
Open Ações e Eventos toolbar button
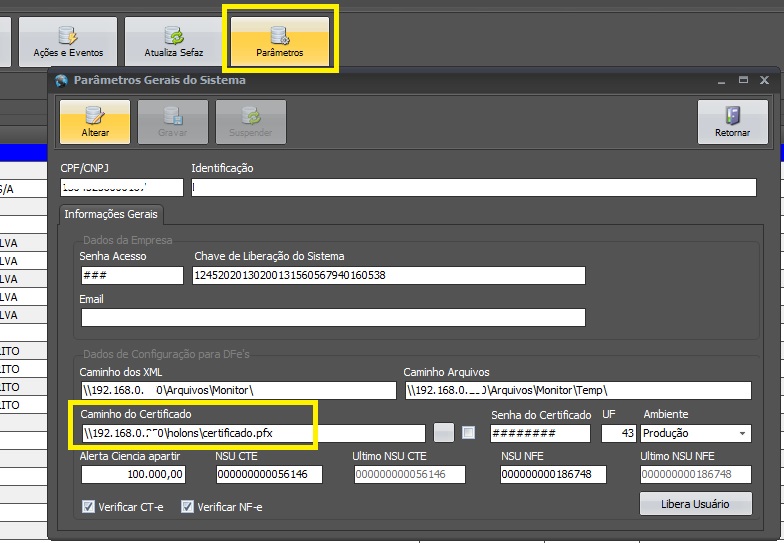coord(68,42)
